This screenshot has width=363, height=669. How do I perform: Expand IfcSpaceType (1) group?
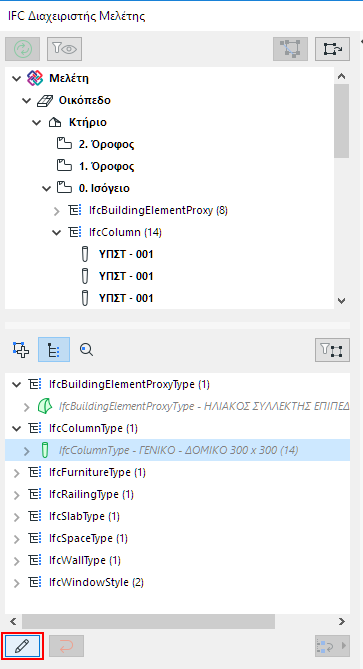[x=17, y=539]
